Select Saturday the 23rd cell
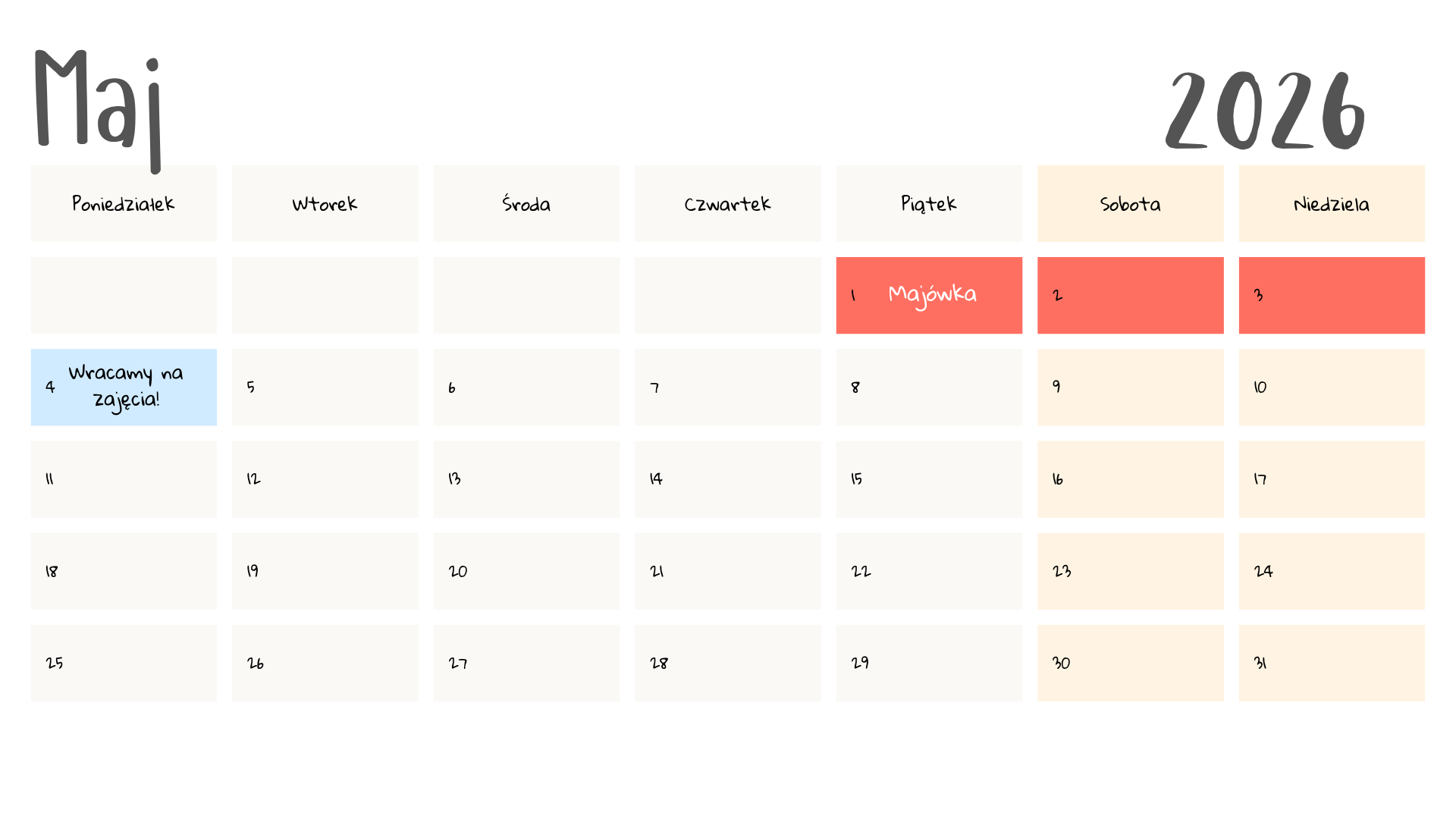The width and height of the screenshot is (1456, 819). (x=1130, y=571)
